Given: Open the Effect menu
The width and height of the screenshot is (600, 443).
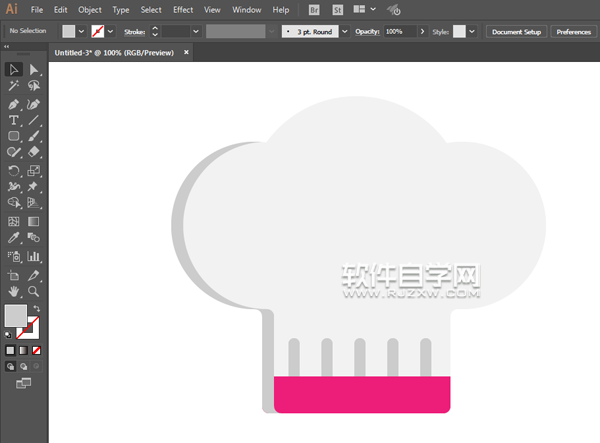Looking at the screenshot, I should coord(182,10).
